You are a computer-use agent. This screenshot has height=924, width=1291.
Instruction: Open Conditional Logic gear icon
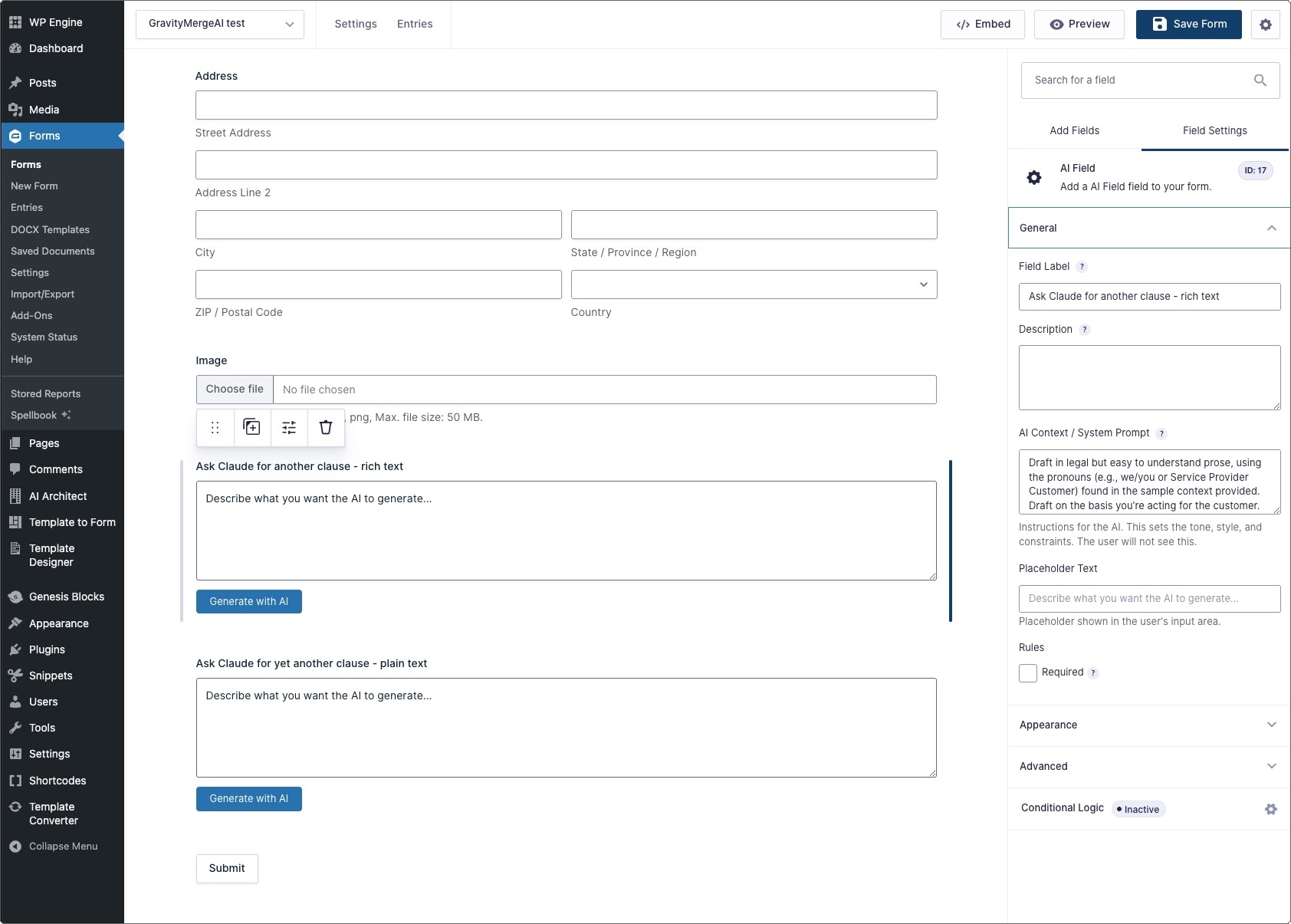pos(1270,809)
